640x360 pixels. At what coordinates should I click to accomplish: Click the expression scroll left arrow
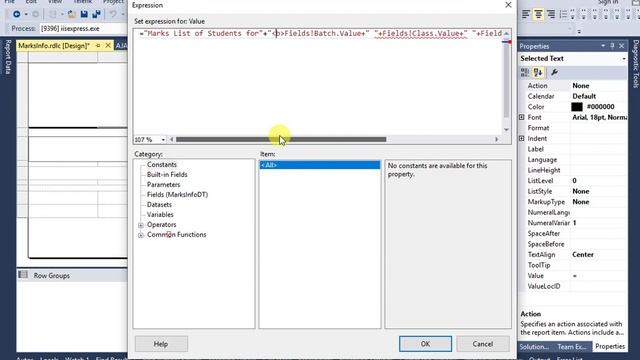(x=171, y=140)
